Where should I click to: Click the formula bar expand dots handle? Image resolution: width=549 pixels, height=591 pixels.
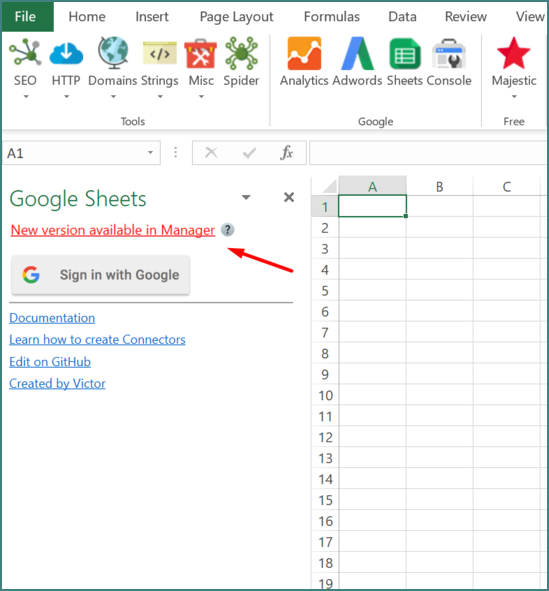coord(176,152)
